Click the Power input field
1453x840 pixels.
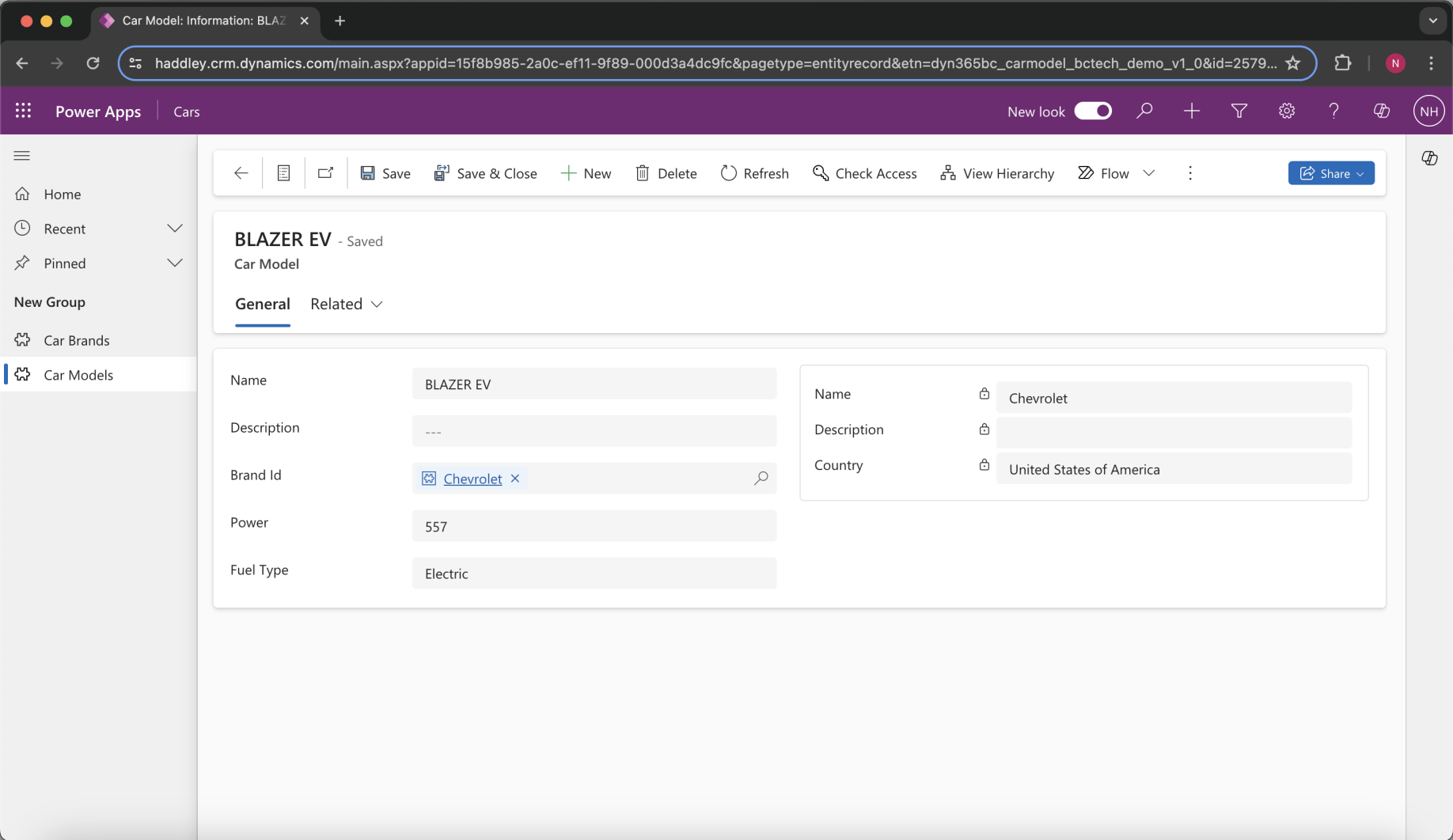click(x=594, y=526)
